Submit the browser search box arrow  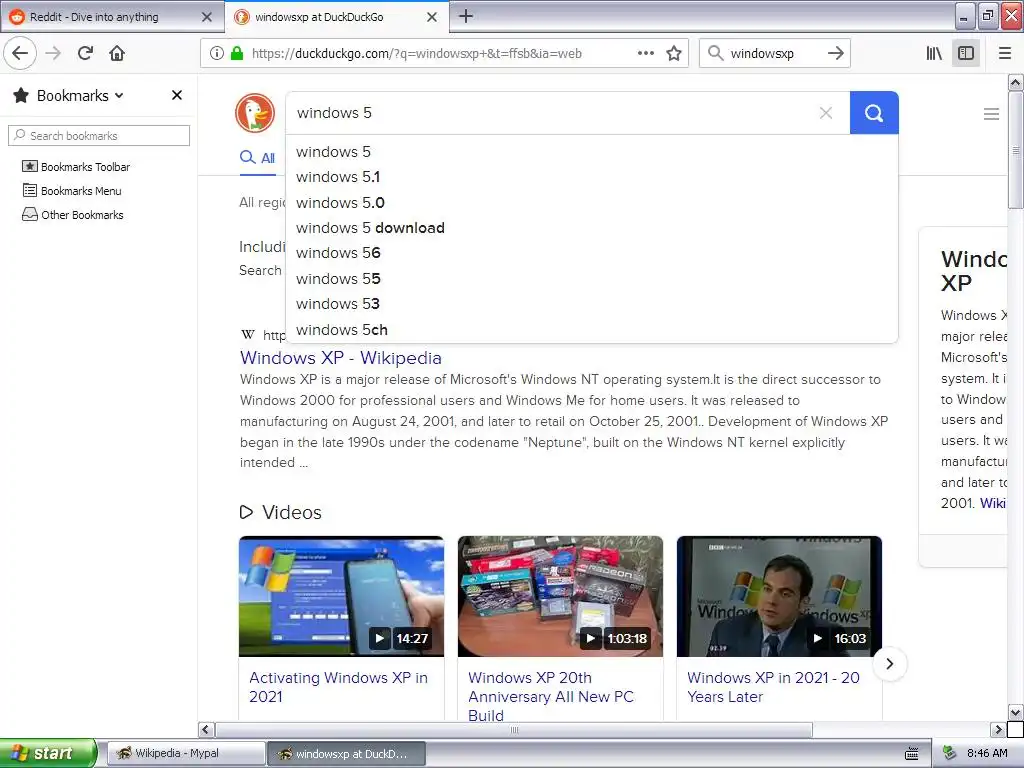click(835, 54)
